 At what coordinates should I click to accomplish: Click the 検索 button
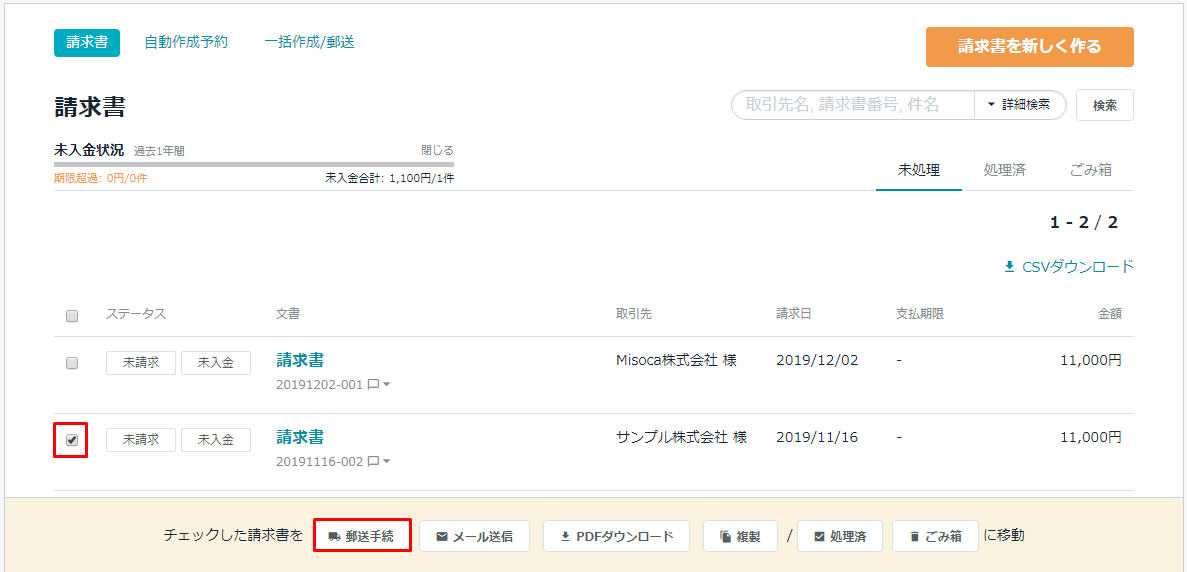tap(1104, 105)
